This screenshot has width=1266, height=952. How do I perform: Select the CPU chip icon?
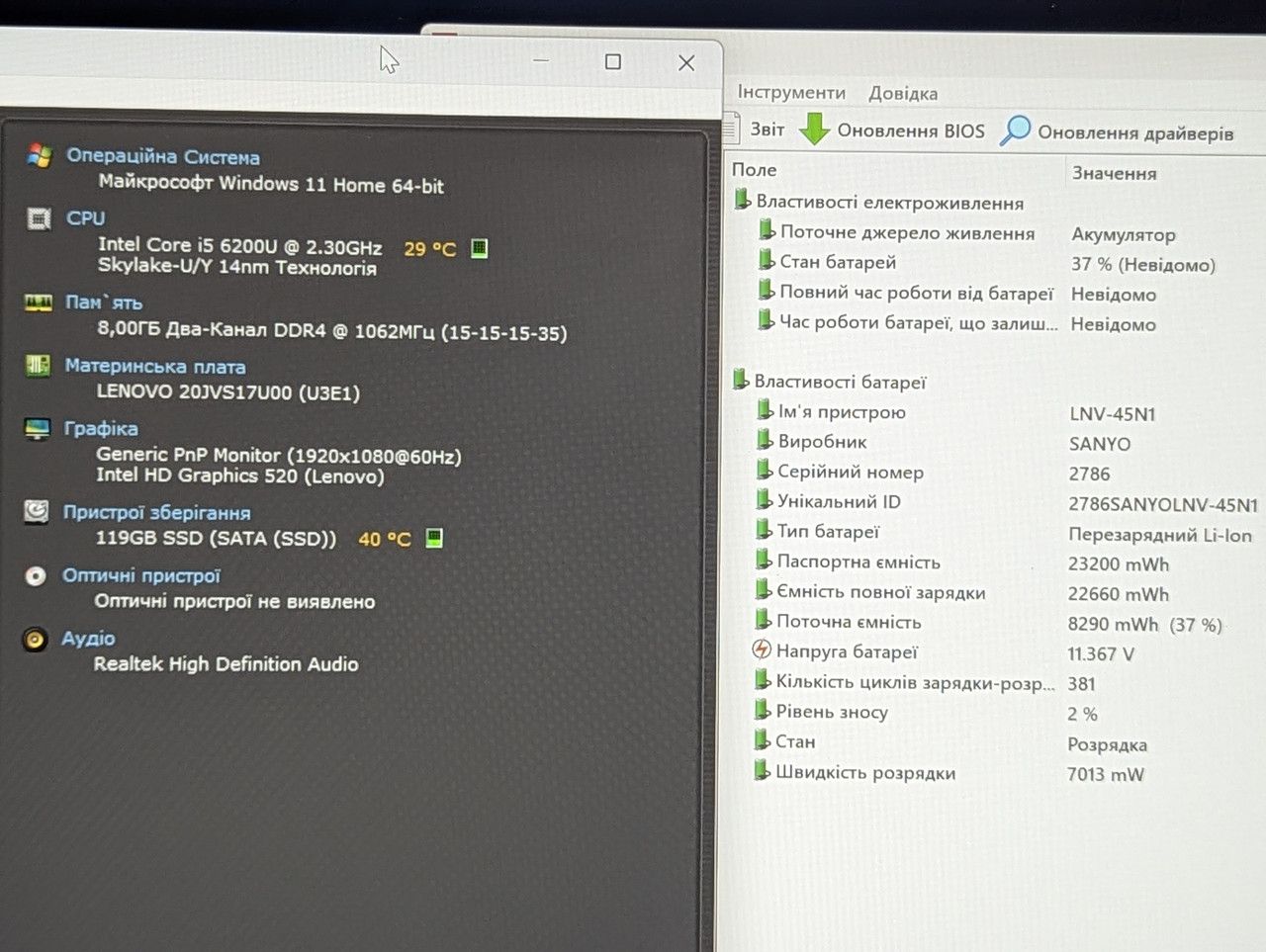coord(39,218)
